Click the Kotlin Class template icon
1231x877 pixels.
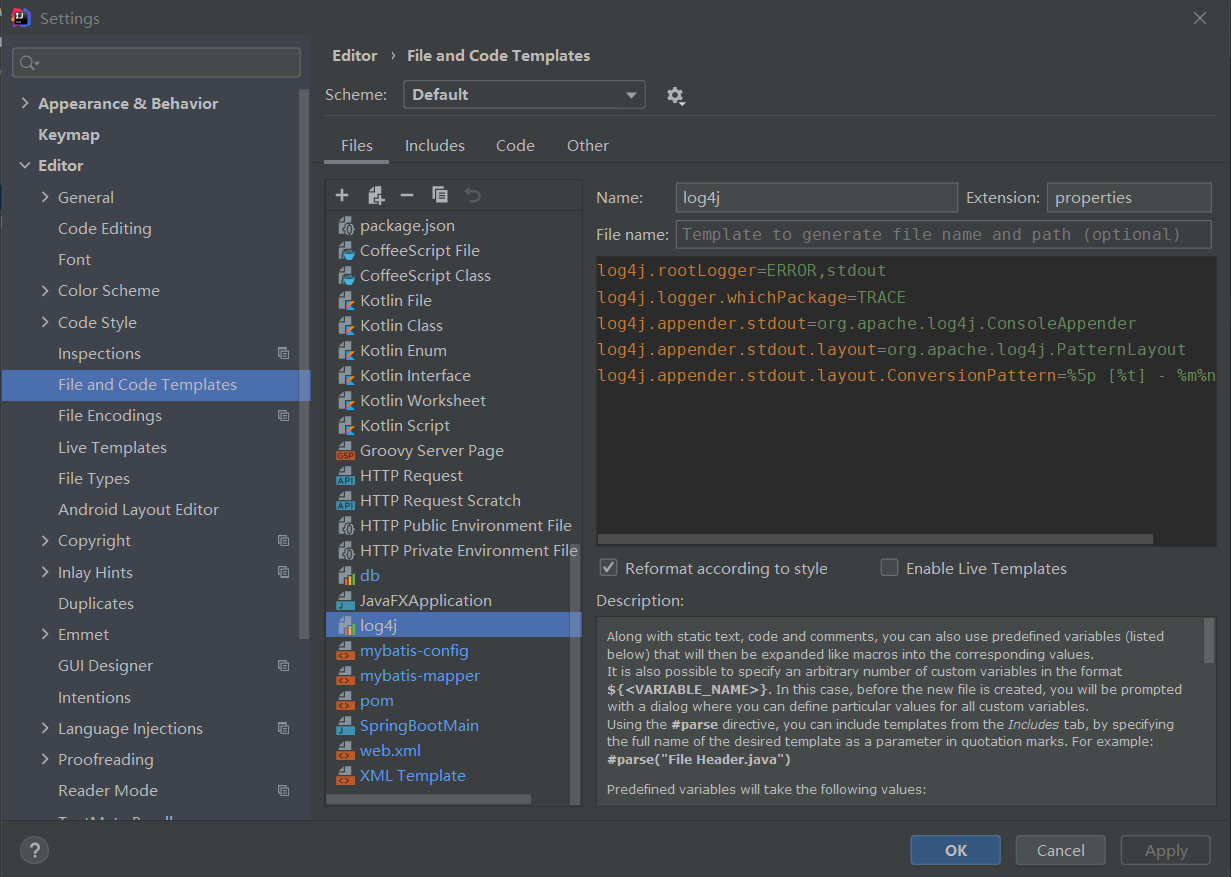pos(345,326)
